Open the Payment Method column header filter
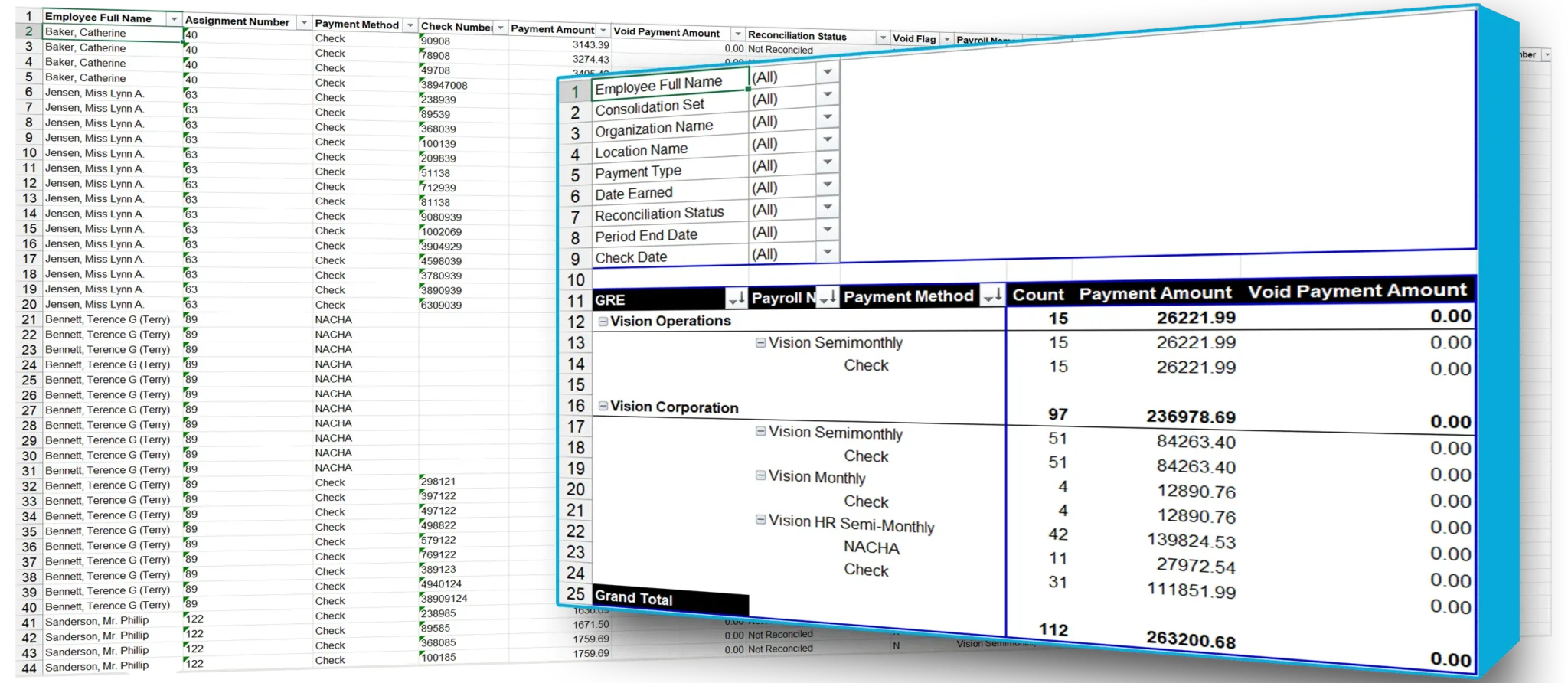 pos(410,25)
